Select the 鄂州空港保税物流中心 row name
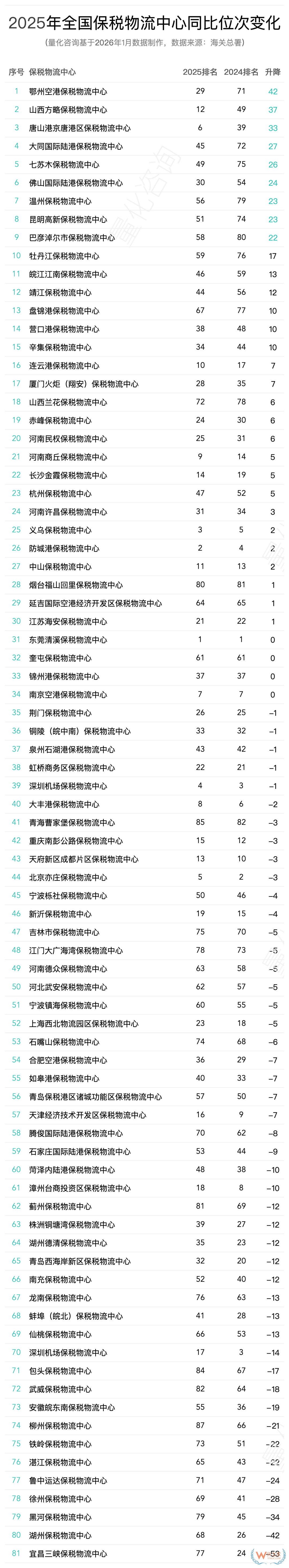The width and height of the screenshot is (289, 1568). [x=68, y=91]
